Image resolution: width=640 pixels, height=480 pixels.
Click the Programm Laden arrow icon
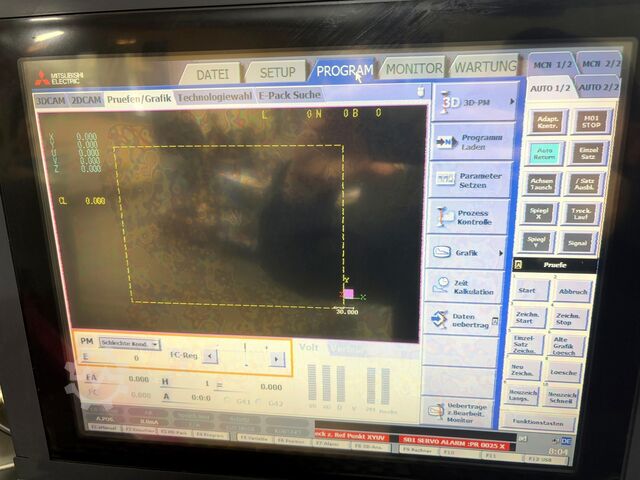446,142
